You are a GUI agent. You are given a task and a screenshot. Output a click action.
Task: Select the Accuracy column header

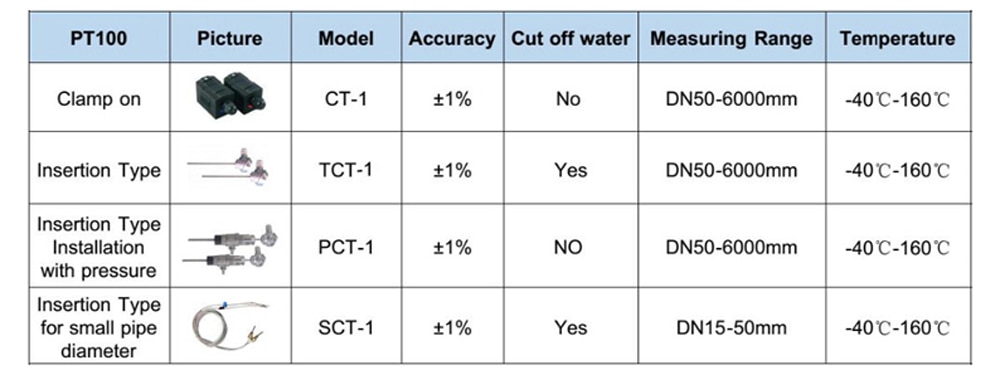pos(452,38)
